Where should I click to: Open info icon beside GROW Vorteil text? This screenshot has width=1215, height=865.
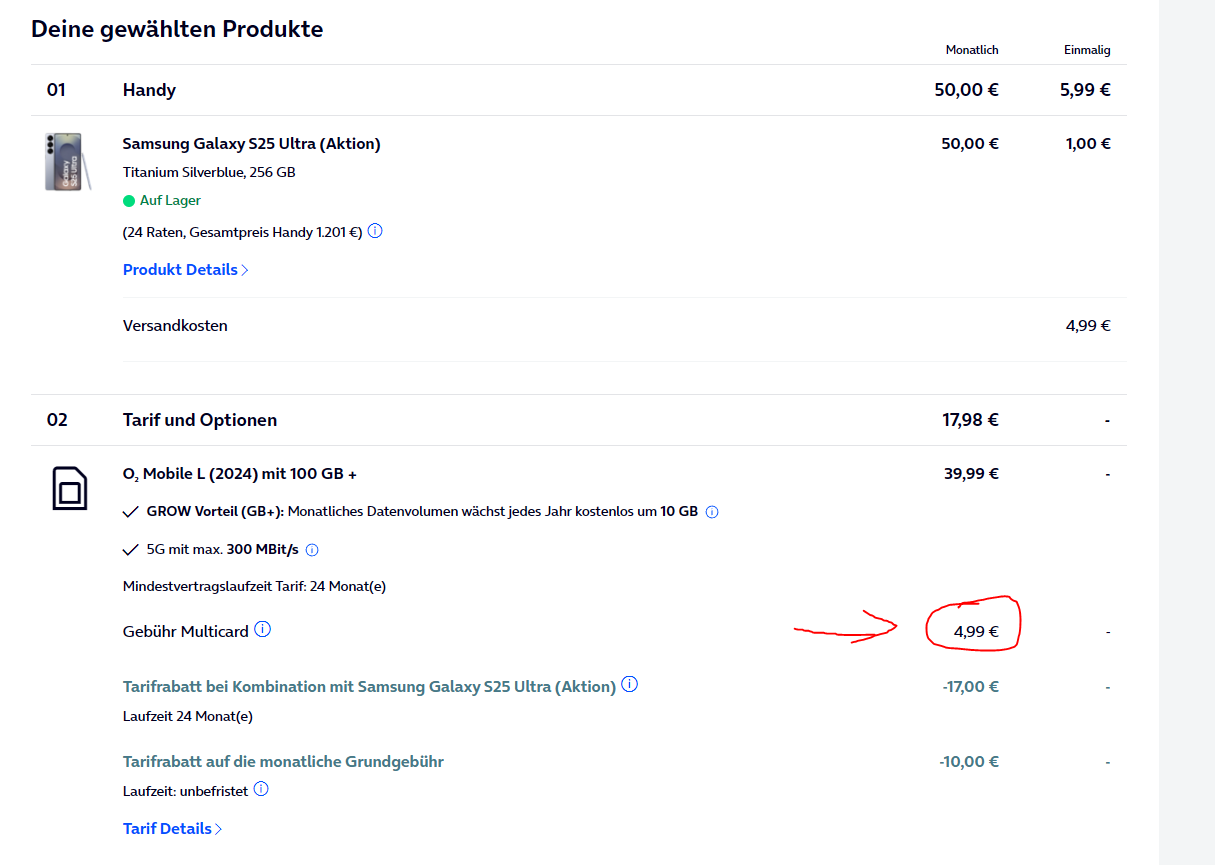(712, 512)
